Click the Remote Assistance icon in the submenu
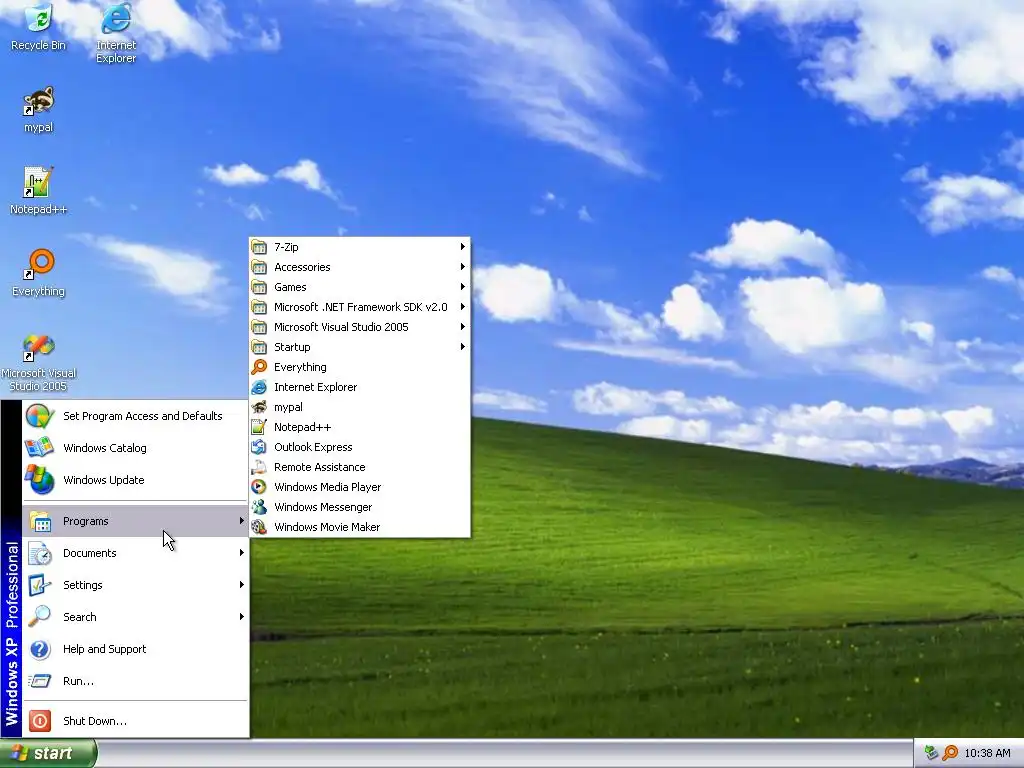Viewport: 1024px width, 768px height. click(259, 467)
